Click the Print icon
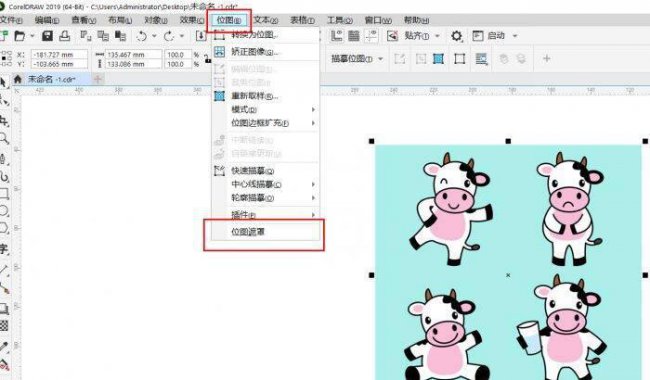The width and height of the screenshot is (650, 380). click(x=65, y=36)
